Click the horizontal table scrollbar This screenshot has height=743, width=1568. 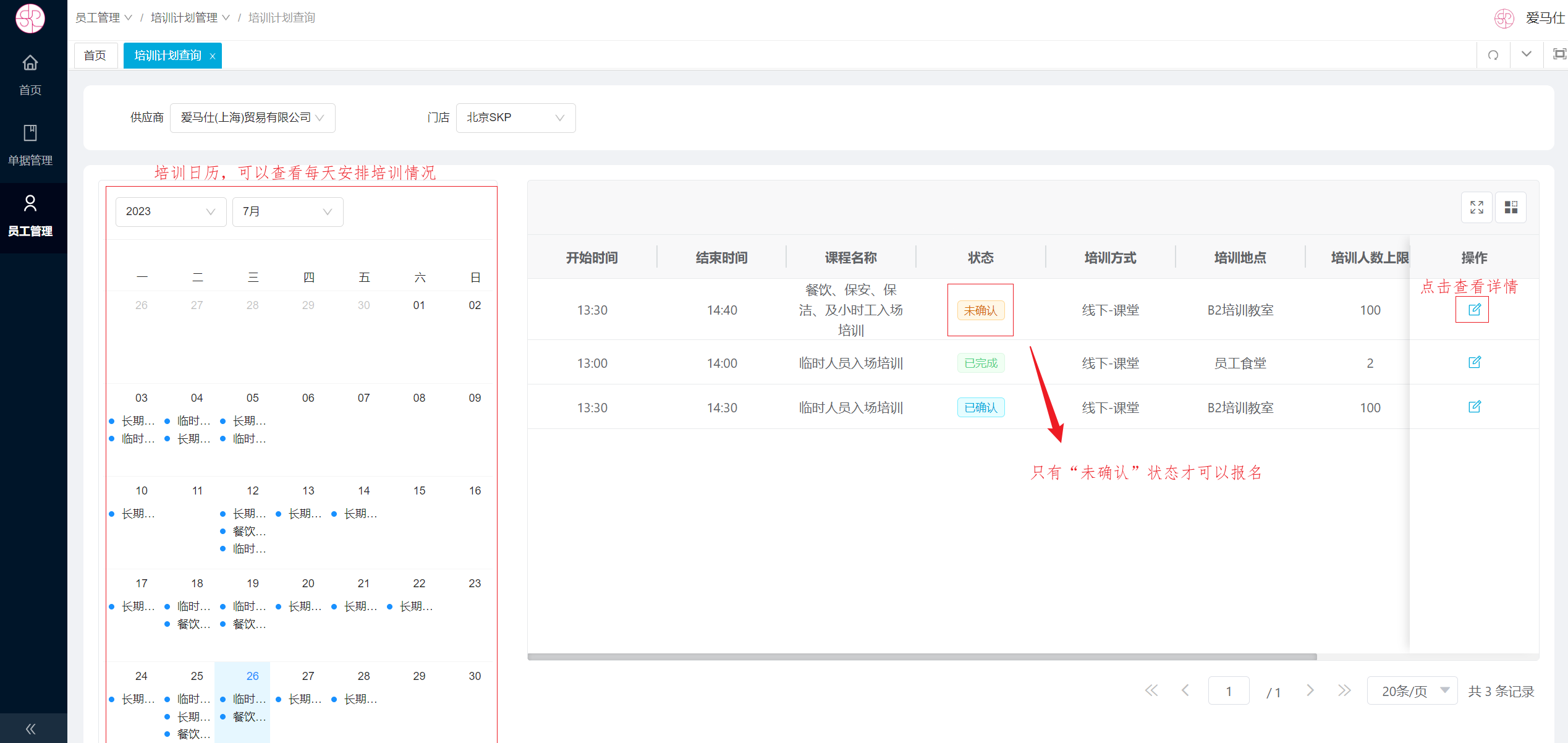tap(922, 656)
